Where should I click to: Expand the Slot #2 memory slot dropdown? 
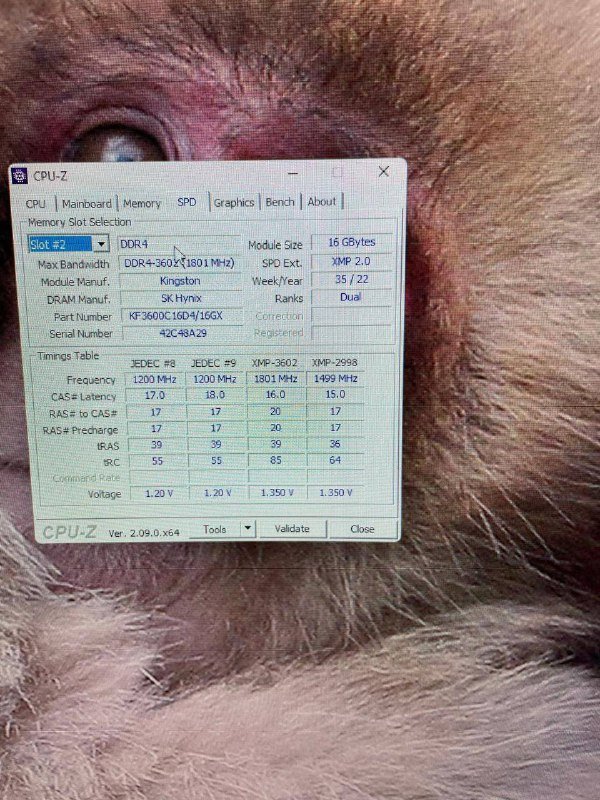[x=100, y=244]
